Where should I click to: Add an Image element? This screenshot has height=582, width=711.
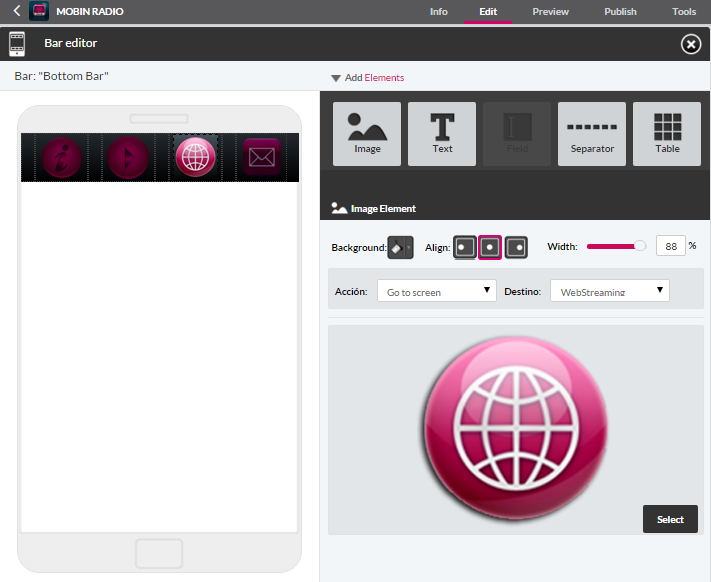[367, 134]
